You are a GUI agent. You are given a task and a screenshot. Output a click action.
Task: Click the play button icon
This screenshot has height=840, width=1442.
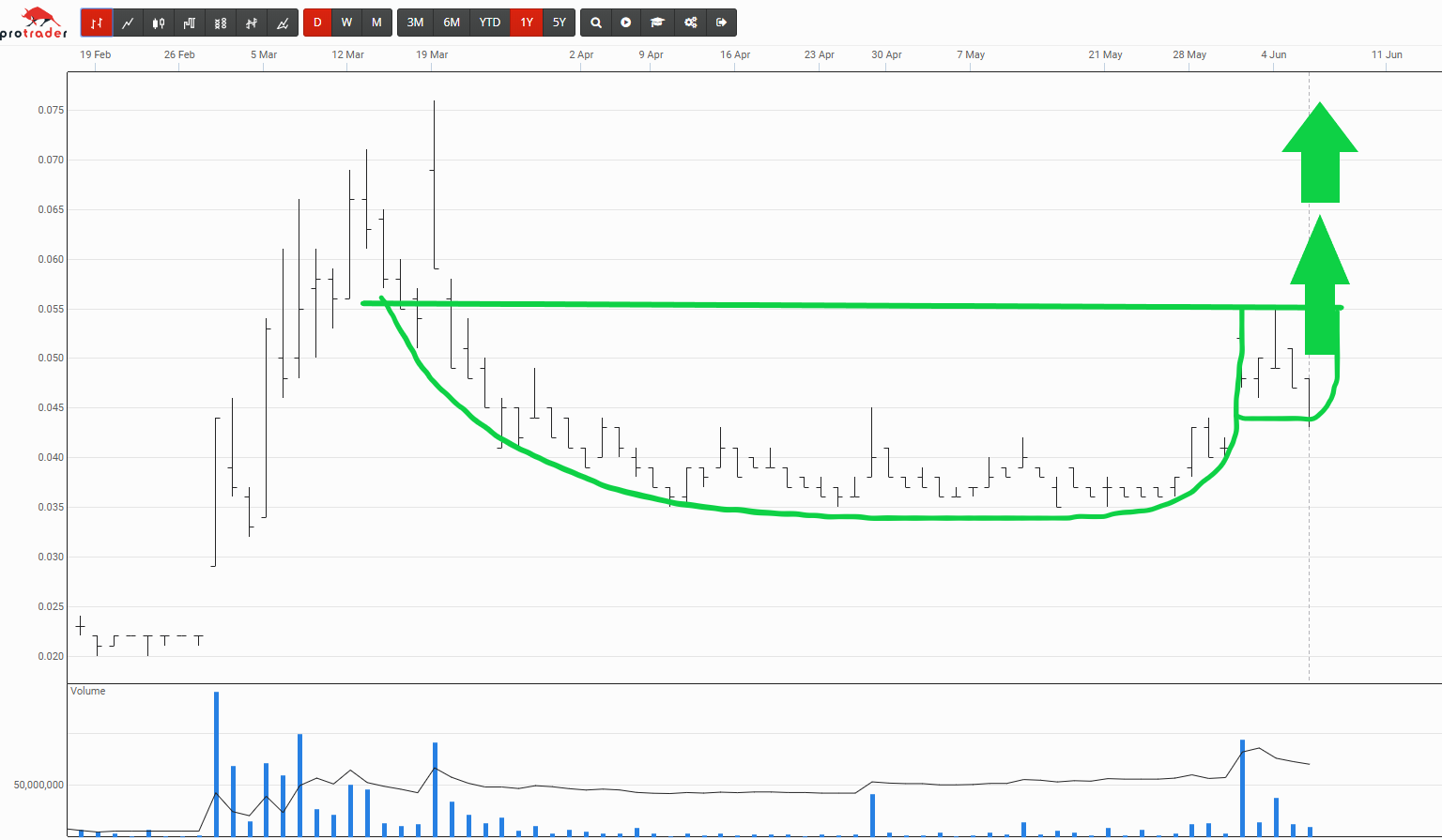[x=626, y=23]
